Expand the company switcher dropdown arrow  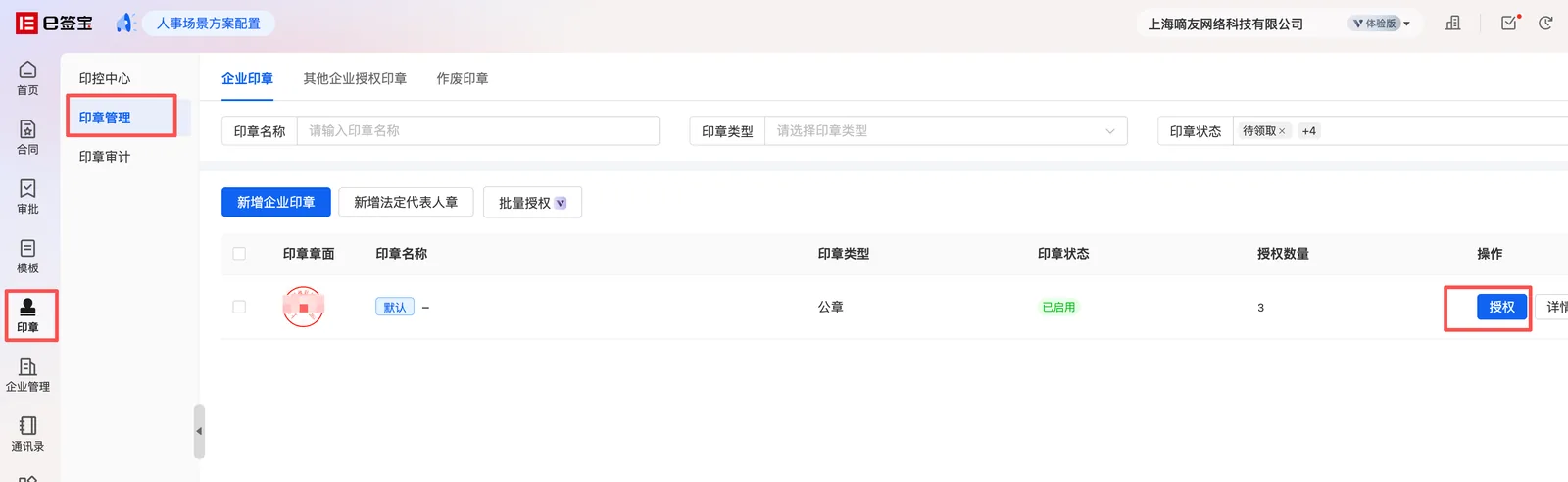1406,24
